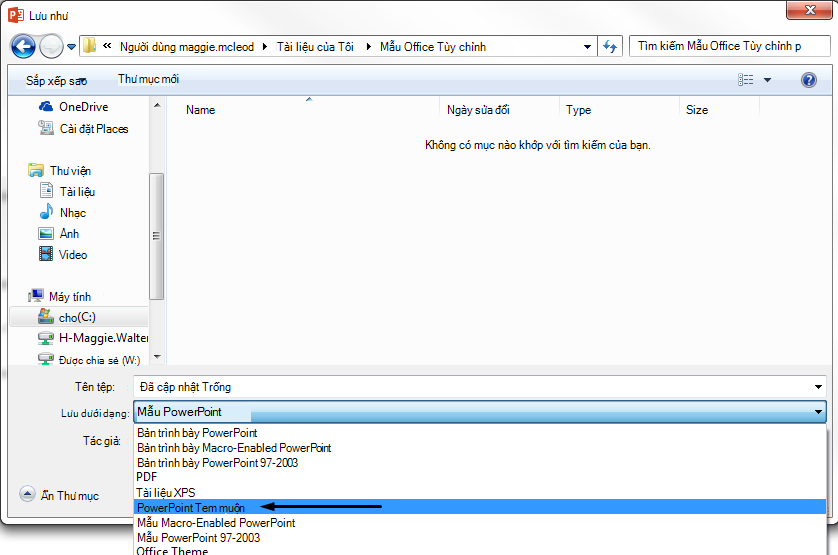Image resolution: width=838 pixels, height=555 pixels.
Task: Sort by the Size column header
Action: [x=697, y=110]
